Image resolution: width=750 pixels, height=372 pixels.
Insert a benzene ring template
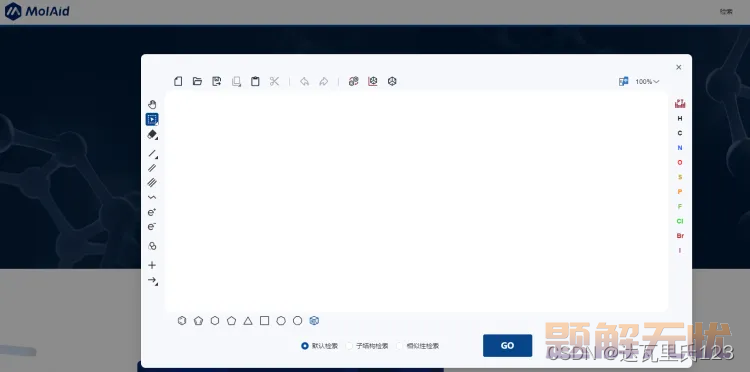[x=182, y=321]
